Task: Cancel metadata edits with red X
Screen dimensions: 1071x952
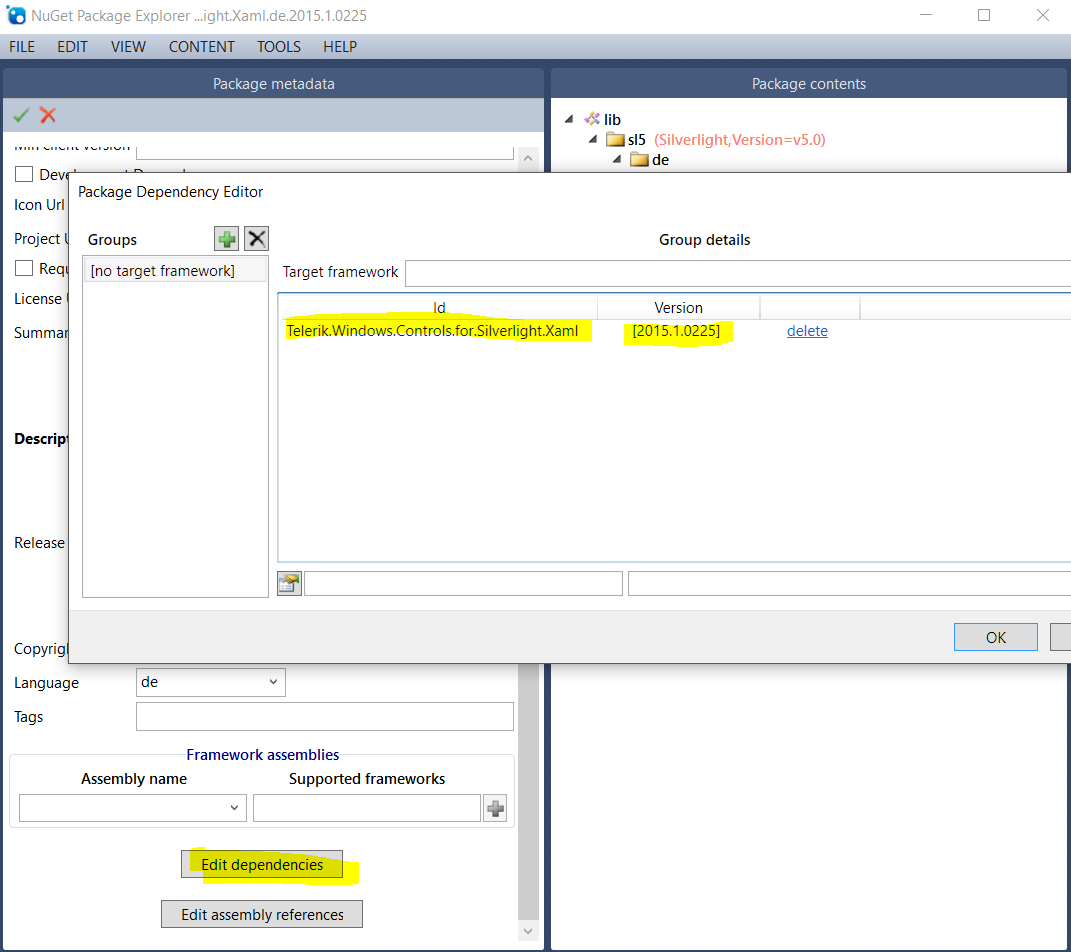Action: click(48, 115)
